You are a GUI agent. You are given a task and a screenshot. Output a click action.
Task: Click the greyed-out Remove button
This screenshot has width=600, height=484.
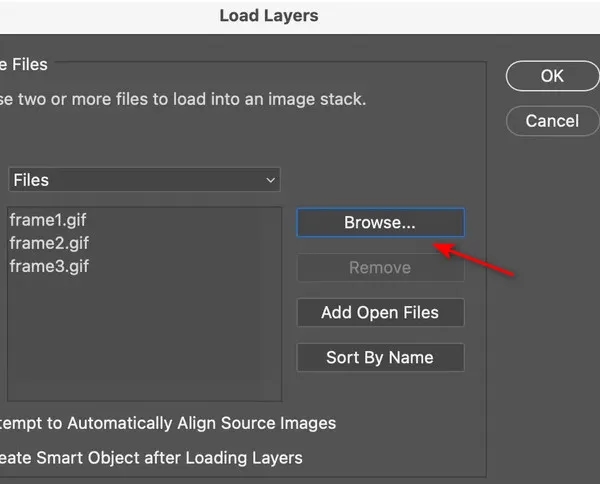tap(380, 268)
